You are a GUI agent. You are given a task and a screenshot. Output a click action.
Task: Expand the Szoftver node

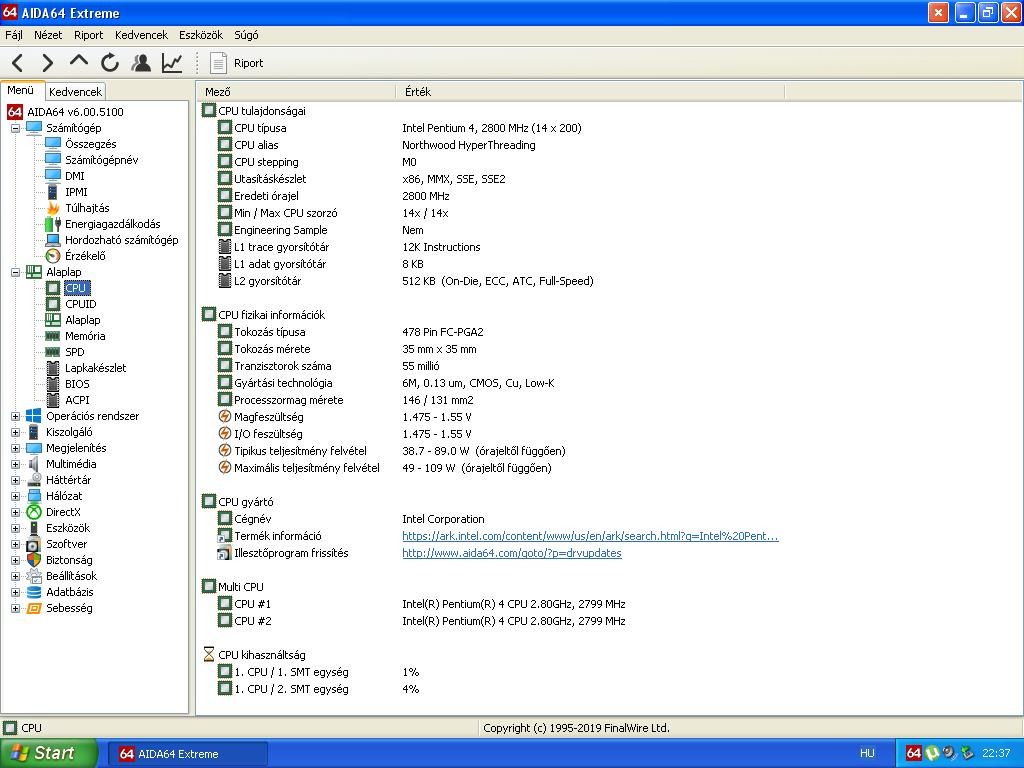pos(15,544)
